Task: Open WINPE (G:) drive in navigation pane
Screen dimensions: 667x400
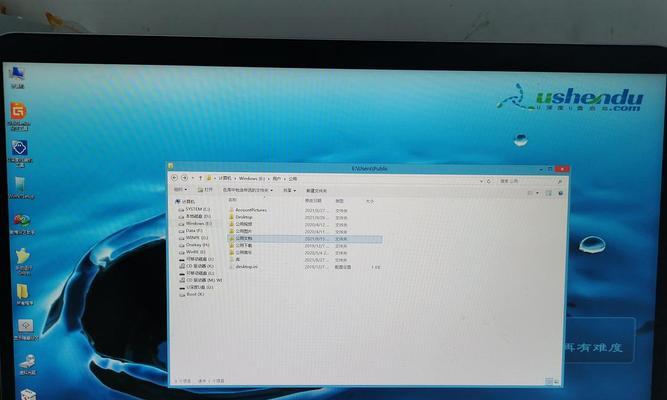Action: [x=194, y=238]
